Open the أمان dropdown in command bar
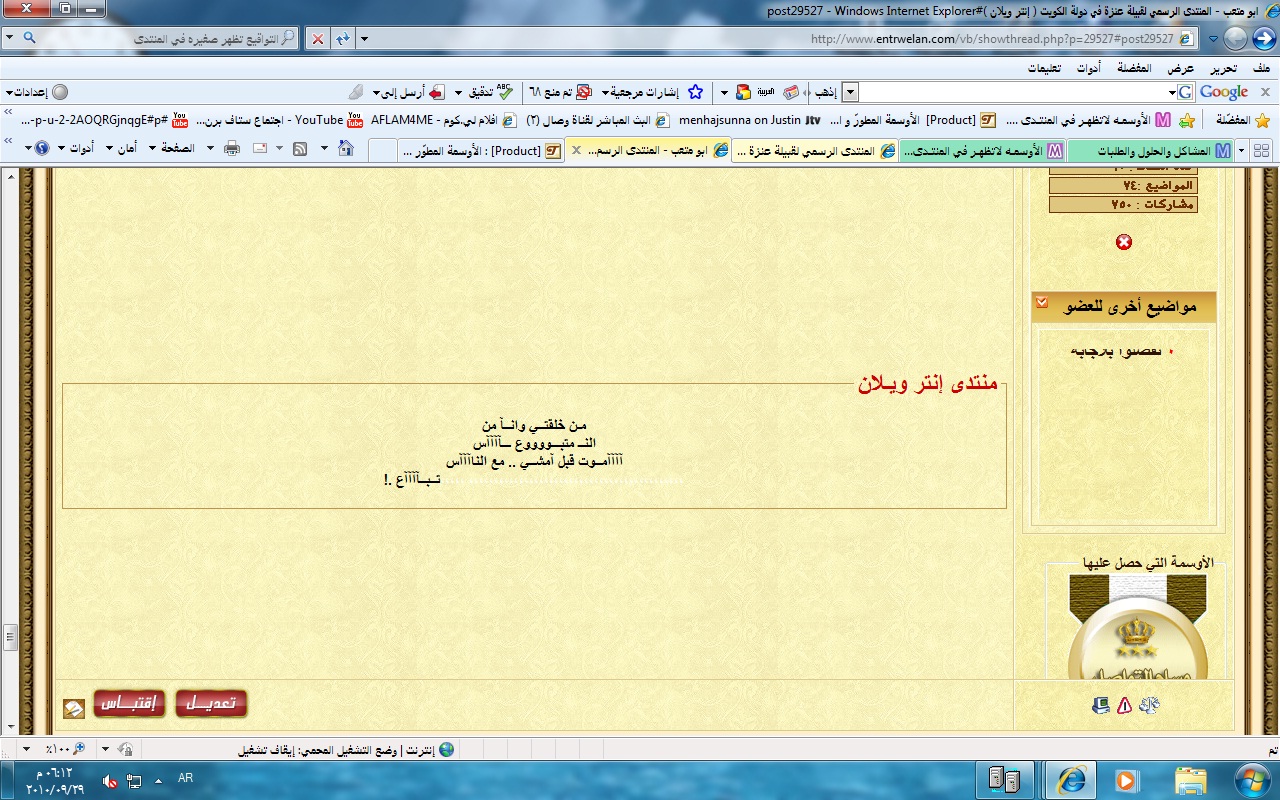 [121, 149]
